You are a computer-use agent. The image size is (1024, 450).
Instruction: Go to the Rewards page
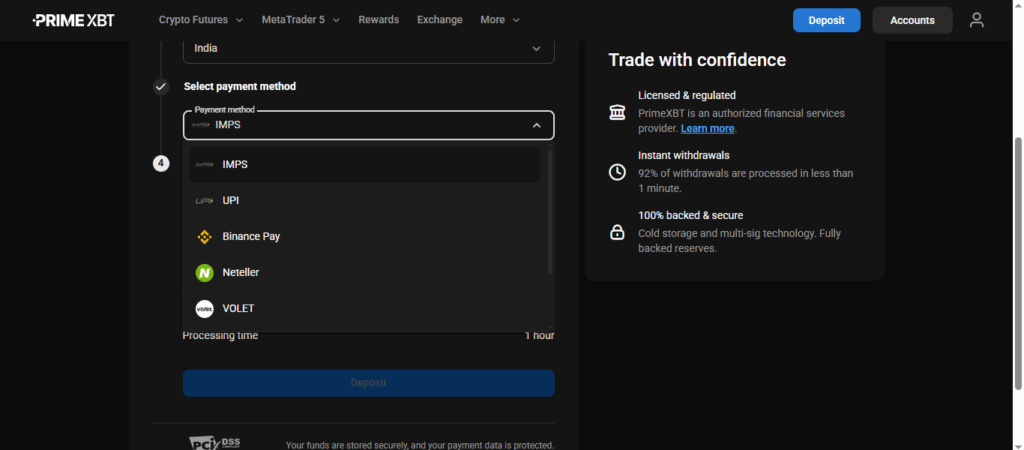coord(378,20)
